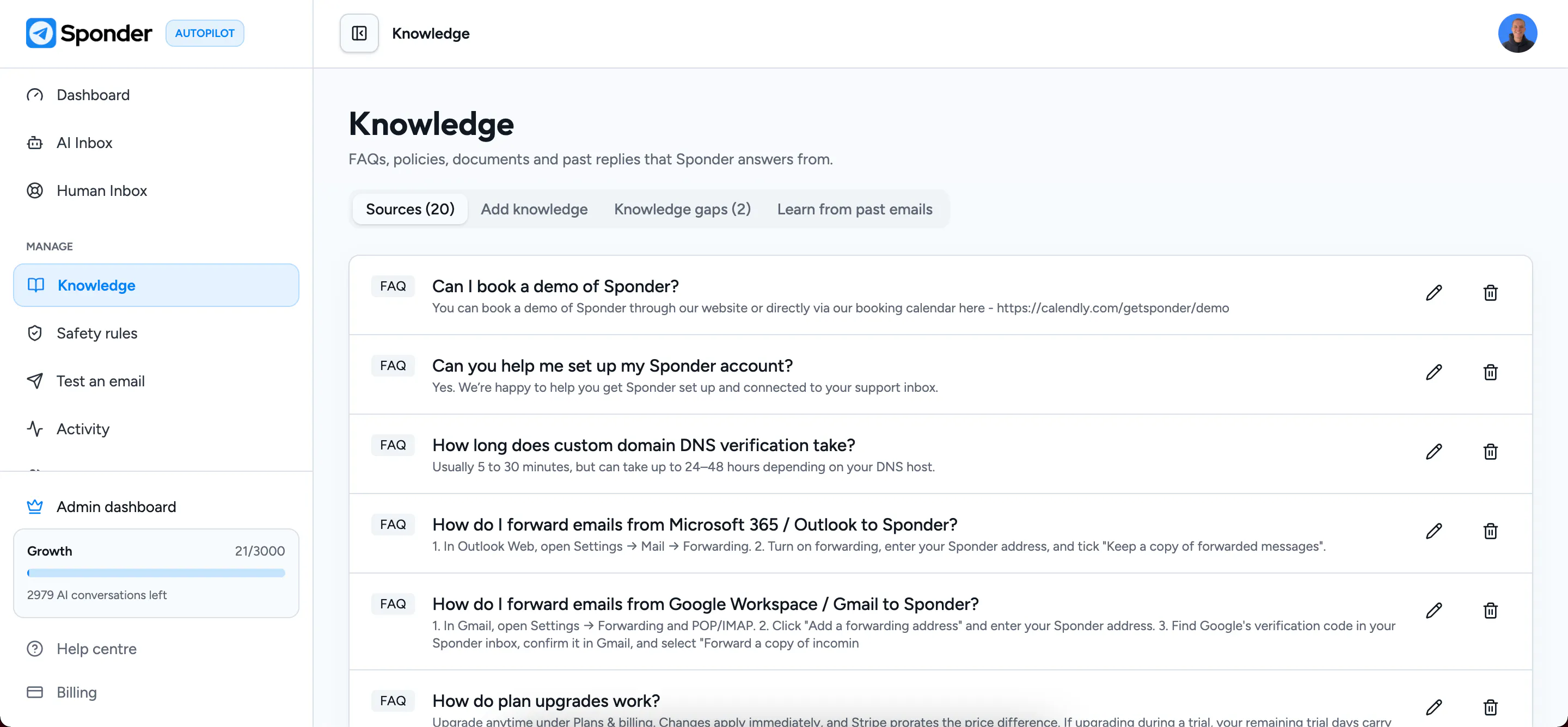
Task: Edit the Microsoft 365 / Outlook forwarding FAQ
Action: [x=1434, y=531]
